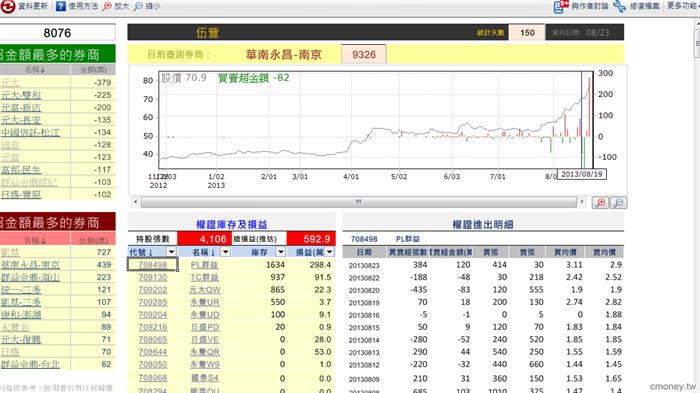The image size is (700, 393).
Task: Open warrant link 708050
Action: click(153, 365)
